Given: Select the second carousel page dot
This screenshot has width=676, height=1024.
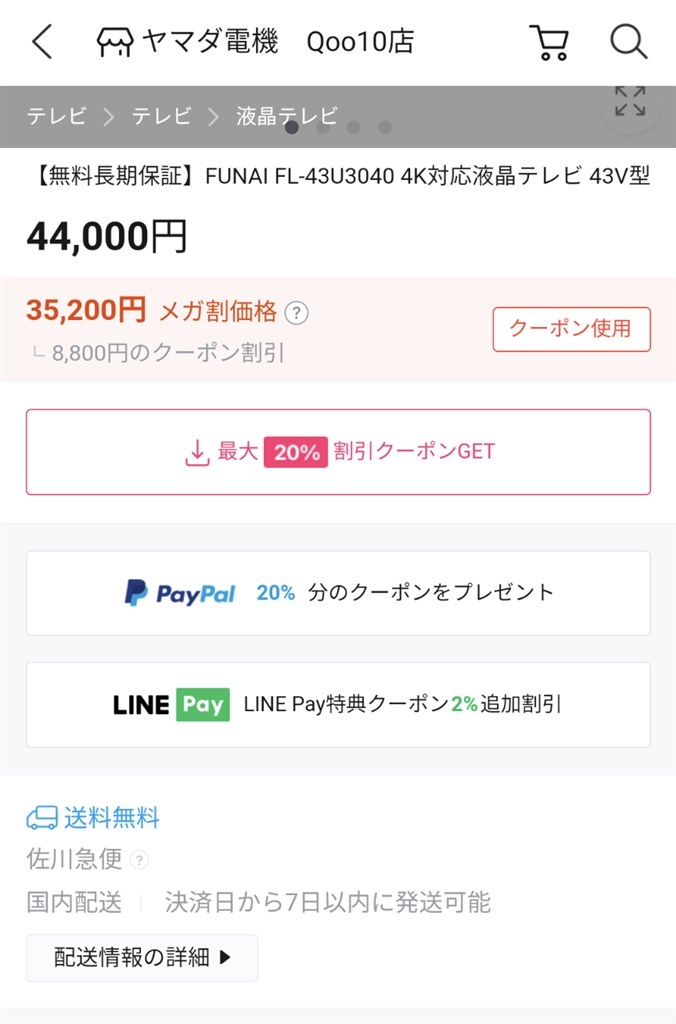Looking at the screenshot, I should [x=322, y=128].
